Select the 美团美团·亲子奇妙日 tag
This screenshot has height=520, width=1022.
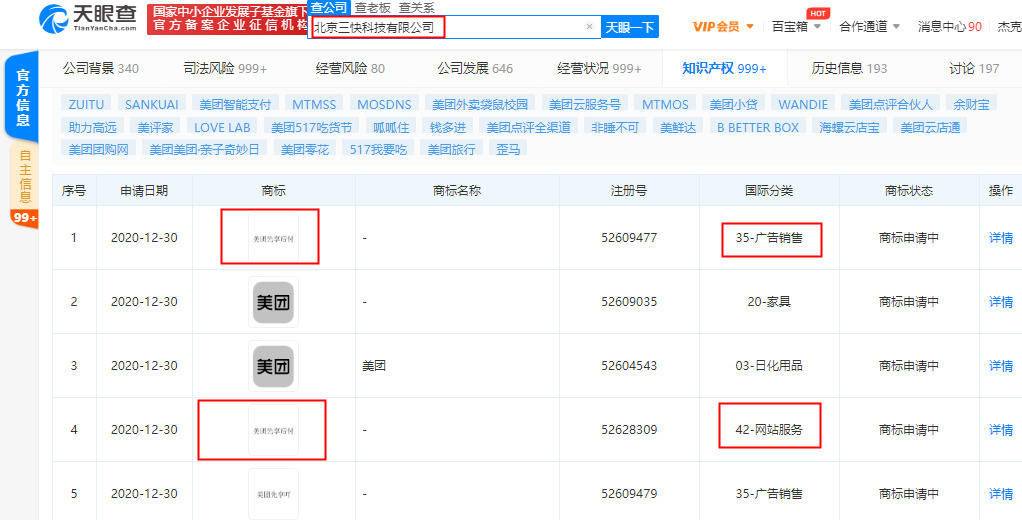tap(204, 149)
